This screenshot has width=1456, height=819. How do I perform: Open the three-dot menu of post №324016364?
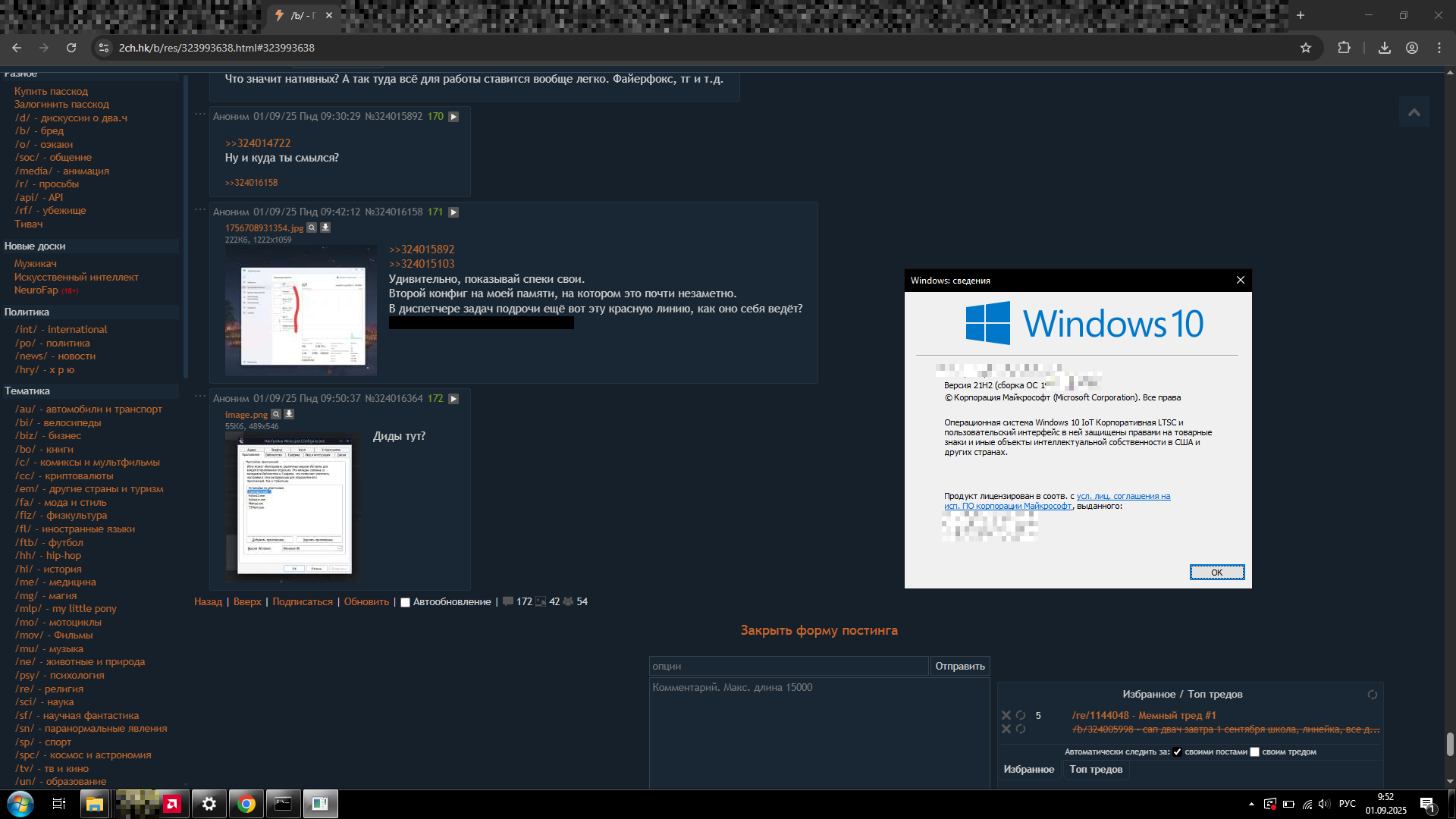coord(200,396)
